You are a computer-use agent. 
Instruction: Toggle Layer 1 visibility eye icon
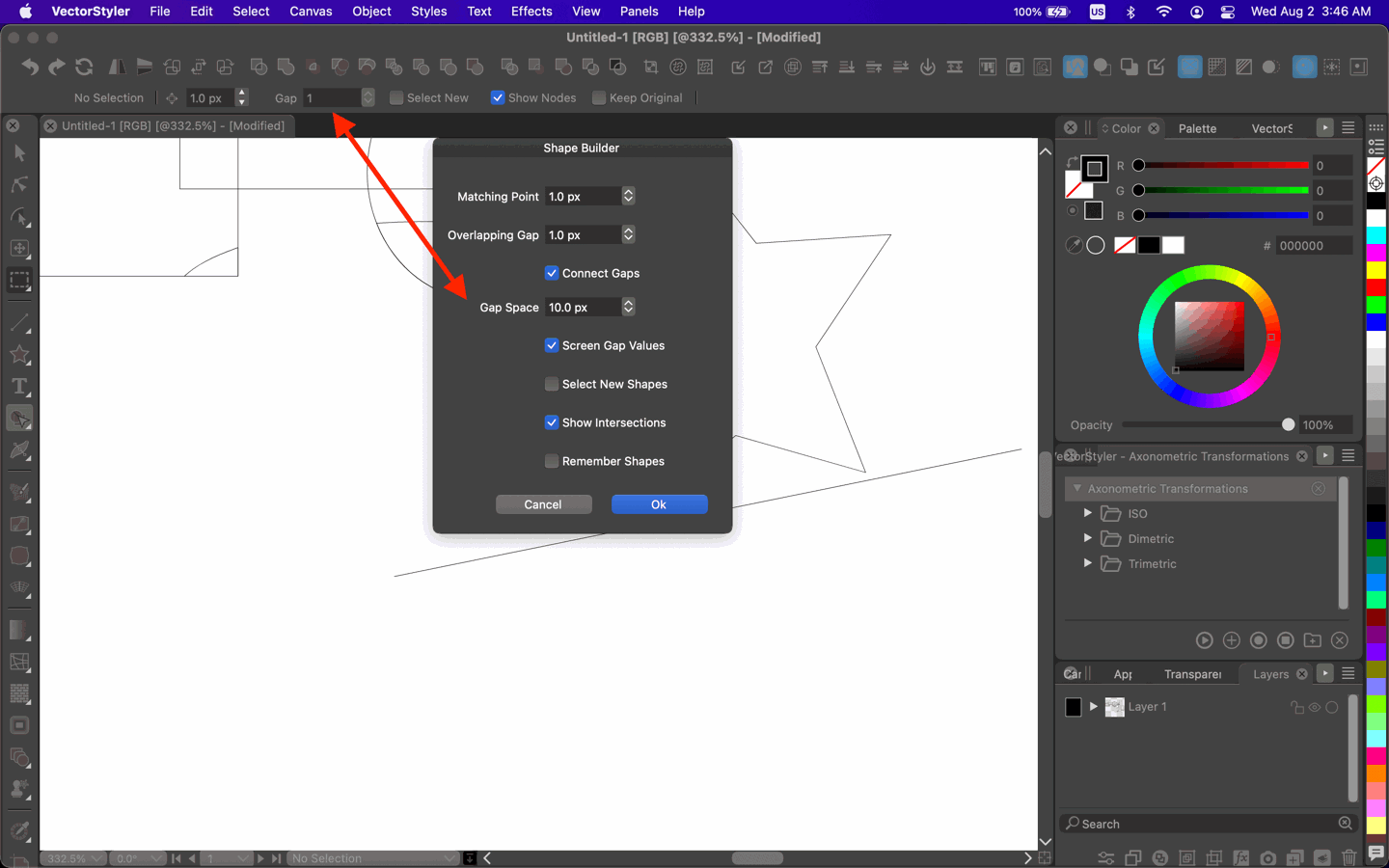point(1314,707)
